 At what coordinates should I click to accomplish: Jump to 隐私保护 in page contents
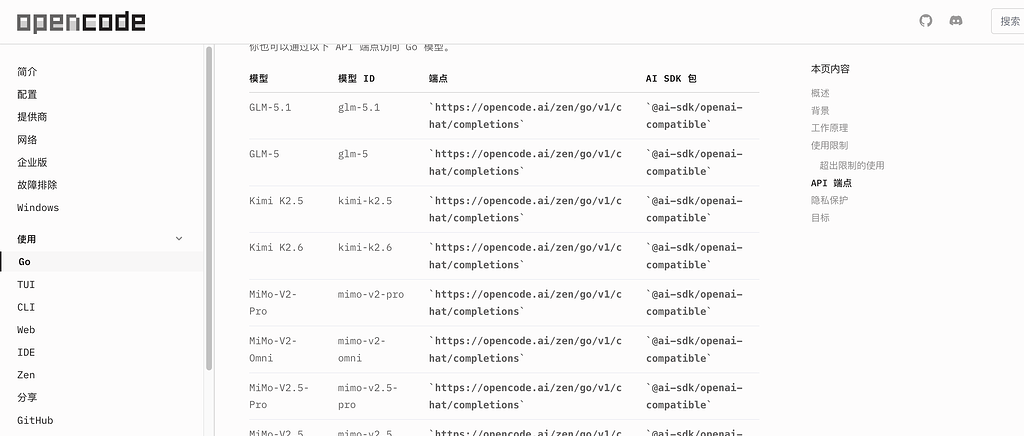[829, 200]
